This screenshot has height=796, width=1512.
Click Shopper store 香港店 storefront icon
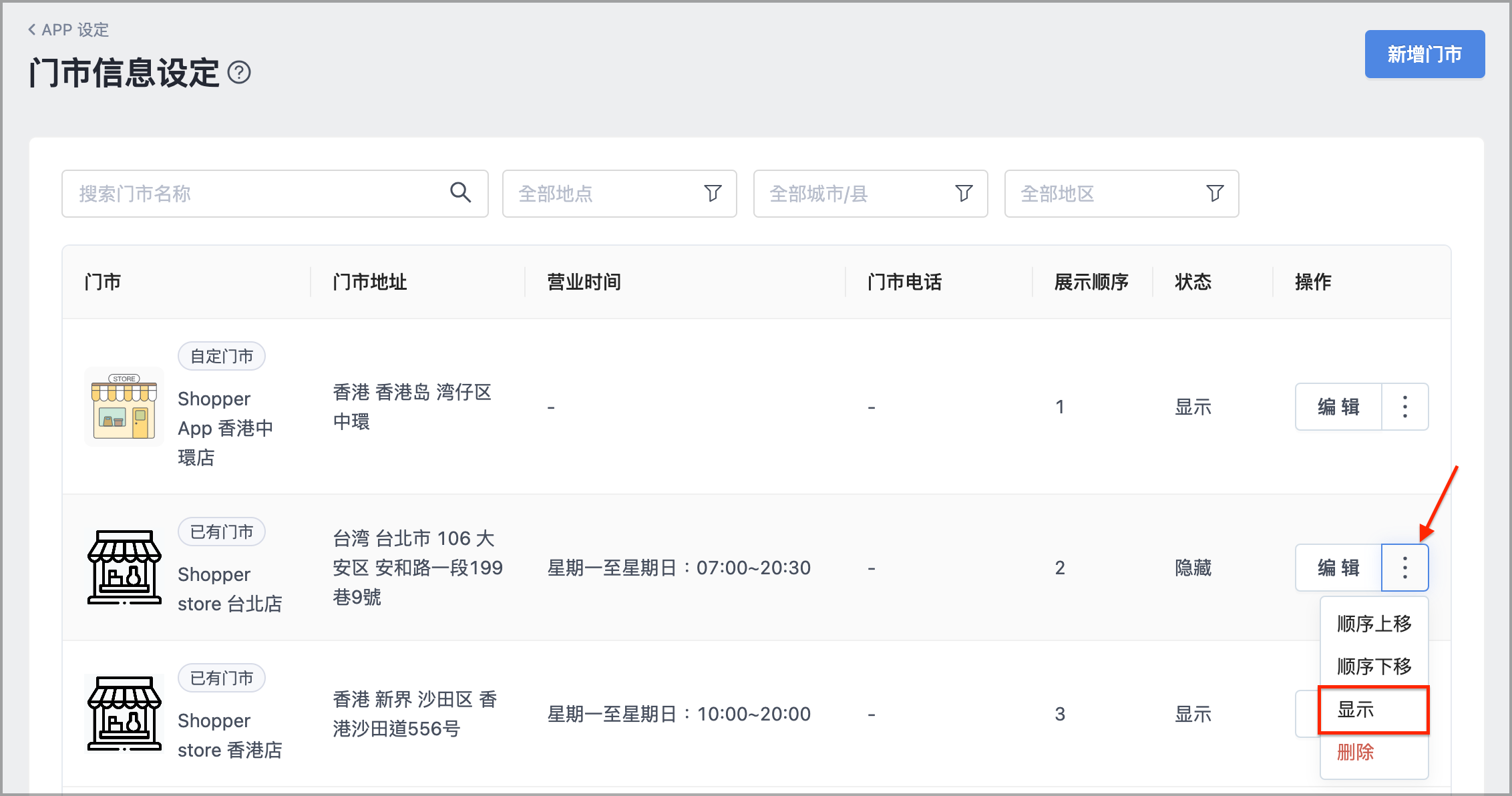(124, 714)
